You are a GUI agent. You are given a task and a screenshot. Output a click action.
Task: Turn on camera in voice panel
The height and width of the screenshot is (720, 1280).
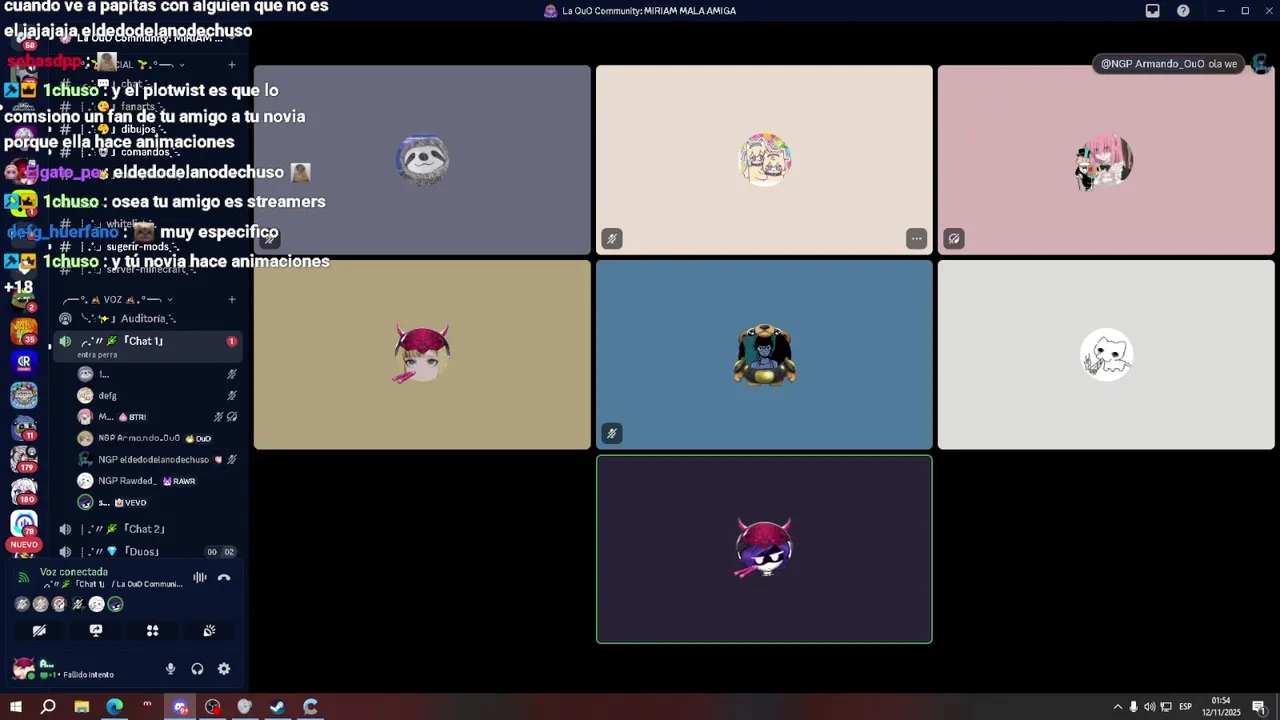(x=39, y=631)
